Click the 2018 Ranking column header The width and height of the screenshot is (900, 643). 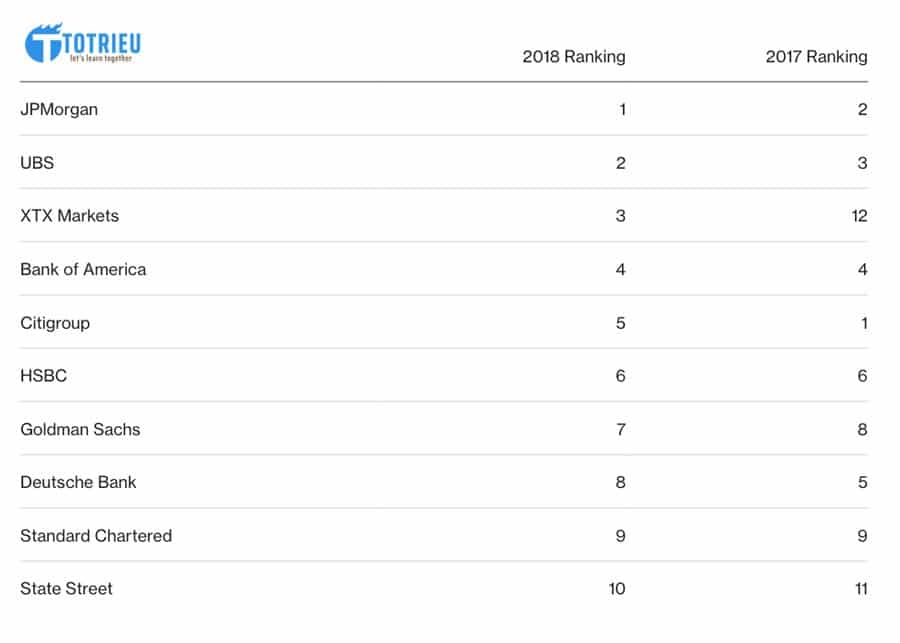[573, 57]
